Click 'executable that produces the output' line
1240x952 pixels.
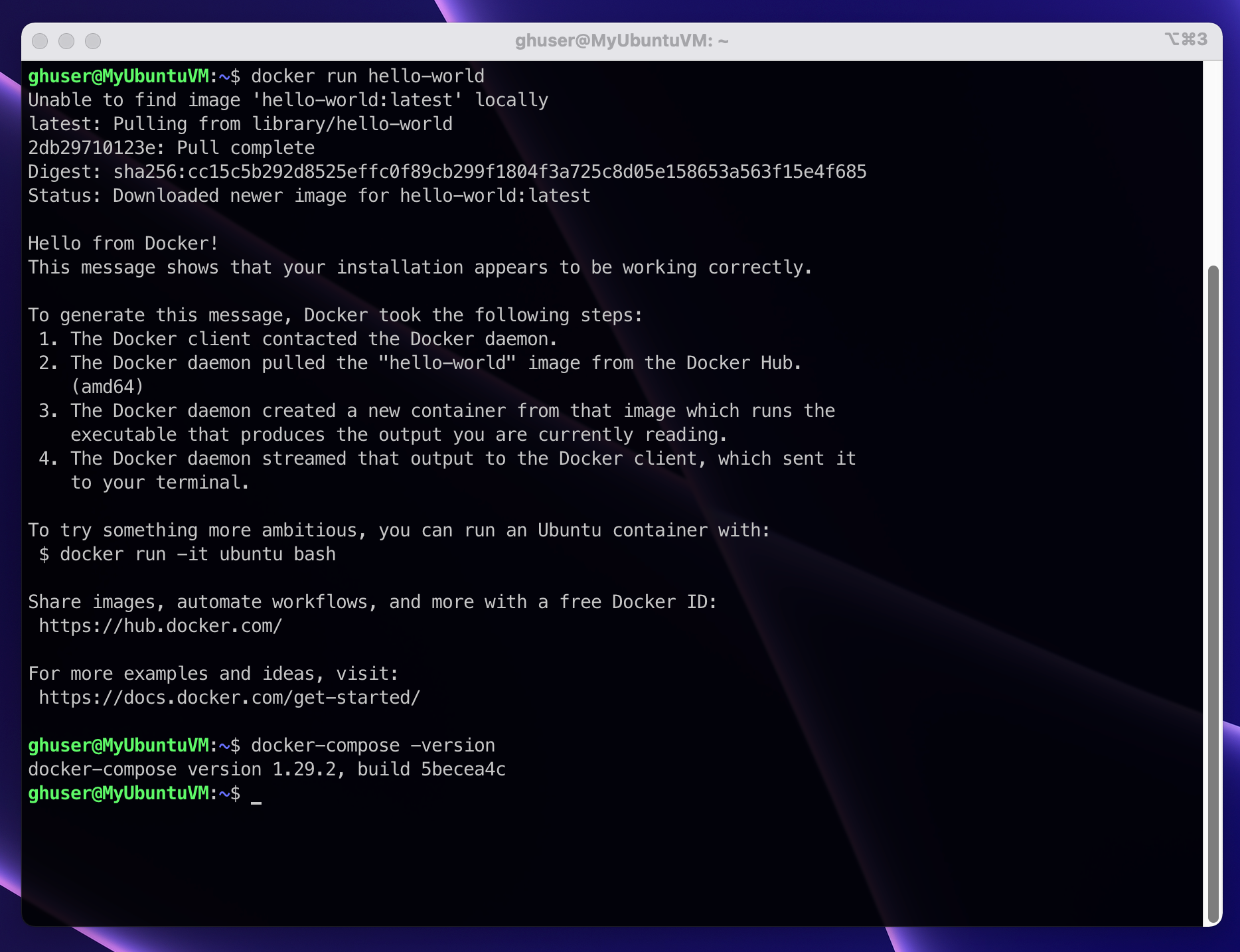click(399, 435)
